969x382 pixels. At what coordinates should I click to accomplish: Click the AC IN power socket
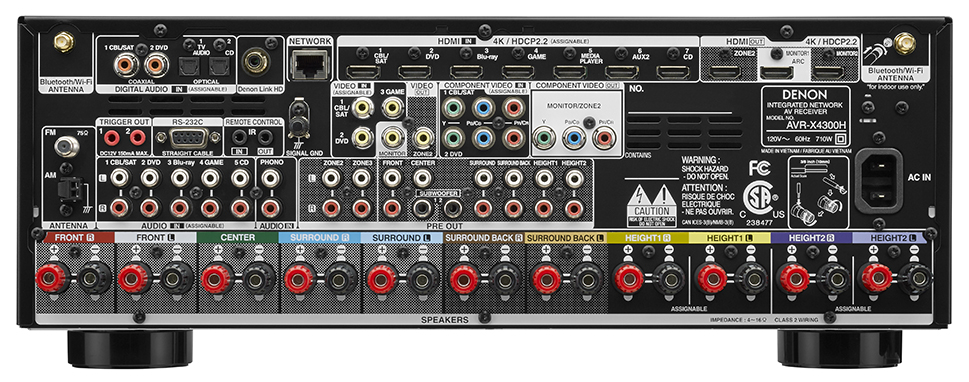click(x=879, y=179)
